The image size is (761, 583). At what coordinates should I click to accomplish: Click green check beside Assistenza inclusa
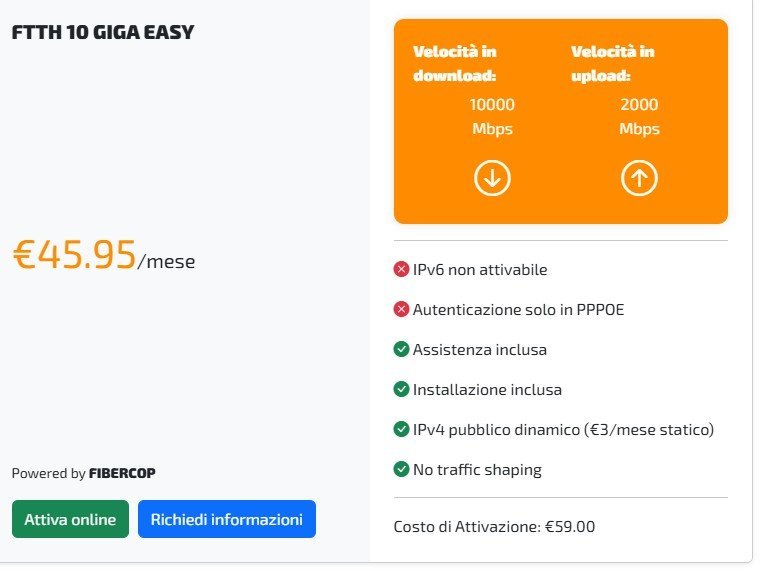pos(402,350)
